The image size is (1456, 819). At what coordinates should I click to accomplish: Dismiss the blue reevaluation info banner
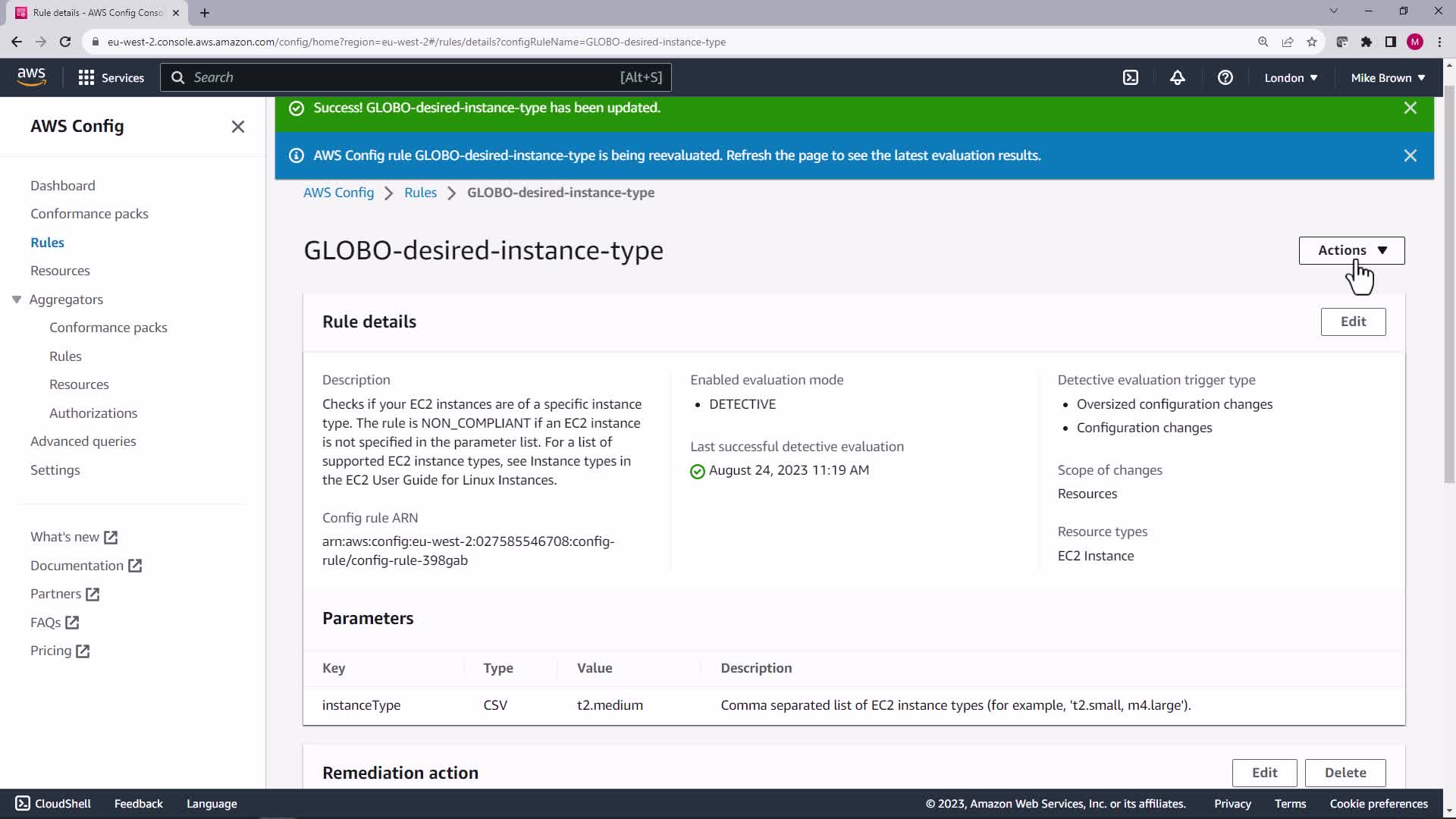point(1410,155)
